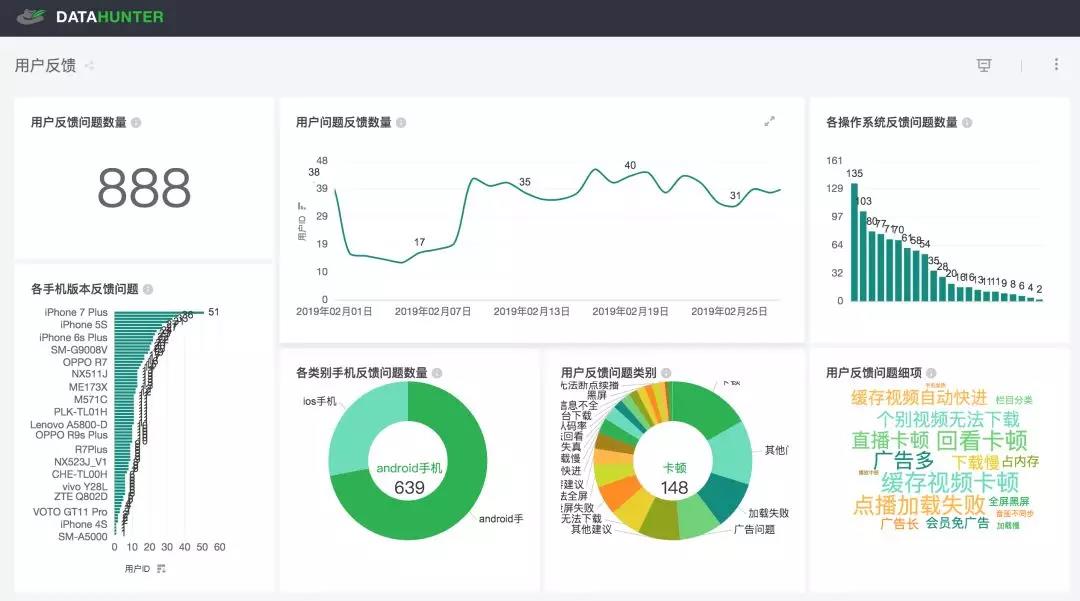Click the tallest bar labeled 135
The height and width of the screenshot is (601, 1080).
point(854,242)
